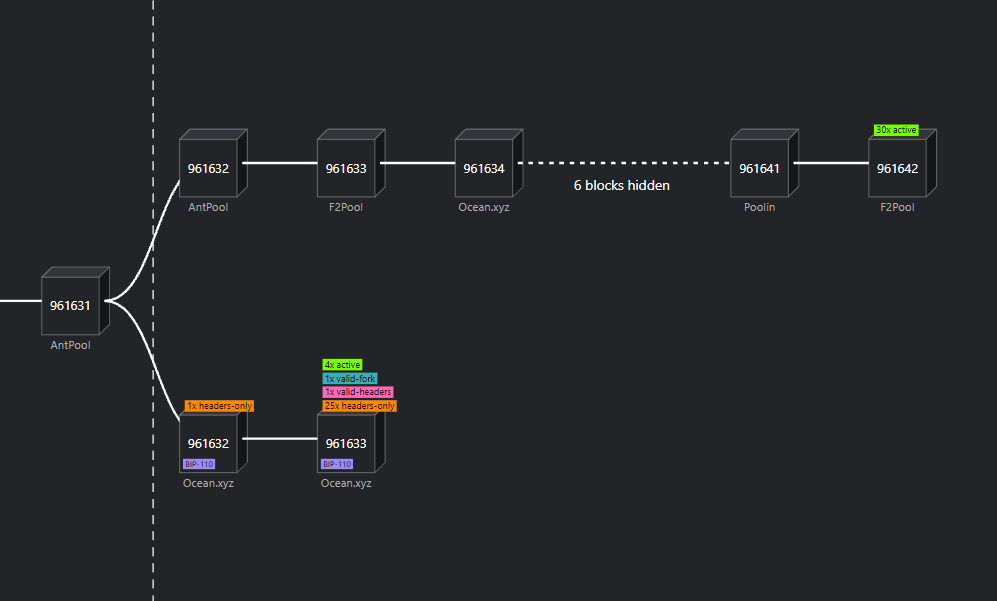Screen dimensions: 997x601
Task: Click the 25x headers-only tag
Action: point(359,406)
